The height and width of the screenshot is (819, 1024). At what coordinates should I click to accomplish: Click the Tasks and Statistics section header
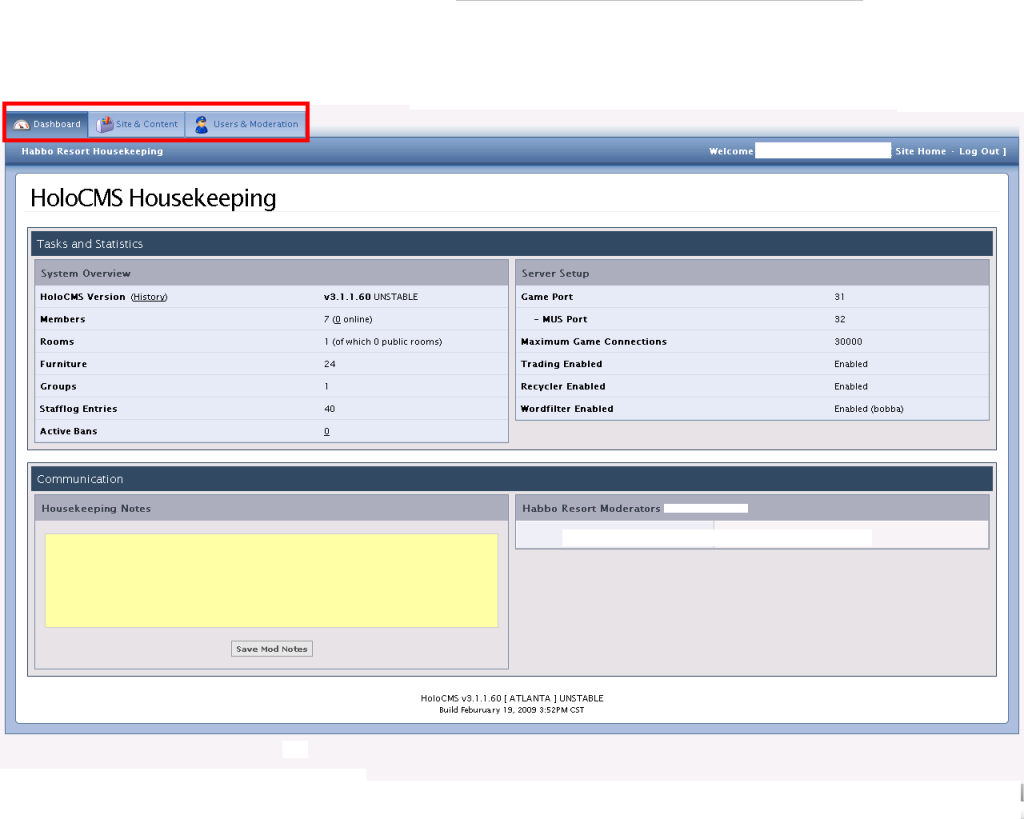[x=90, y=244]
